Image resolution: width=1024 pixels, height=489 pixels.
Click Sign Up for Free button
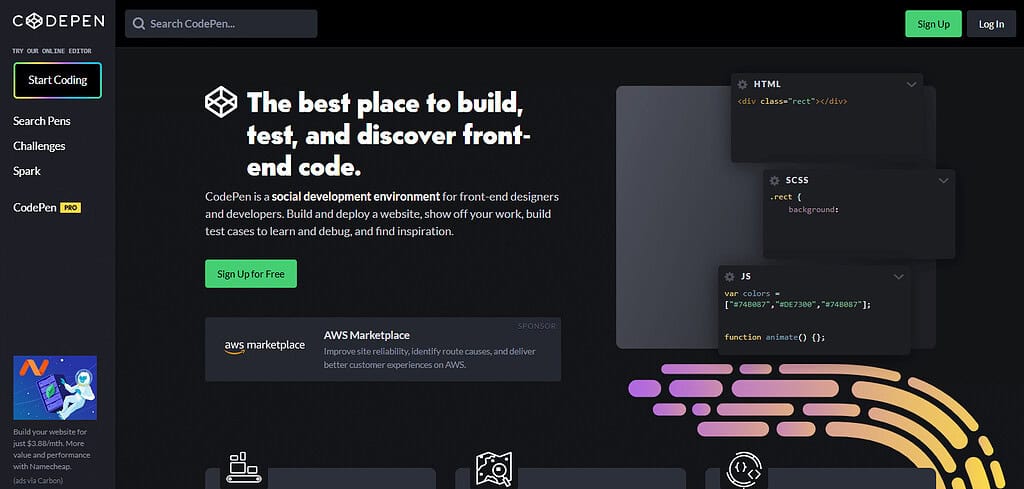(251, 274)
